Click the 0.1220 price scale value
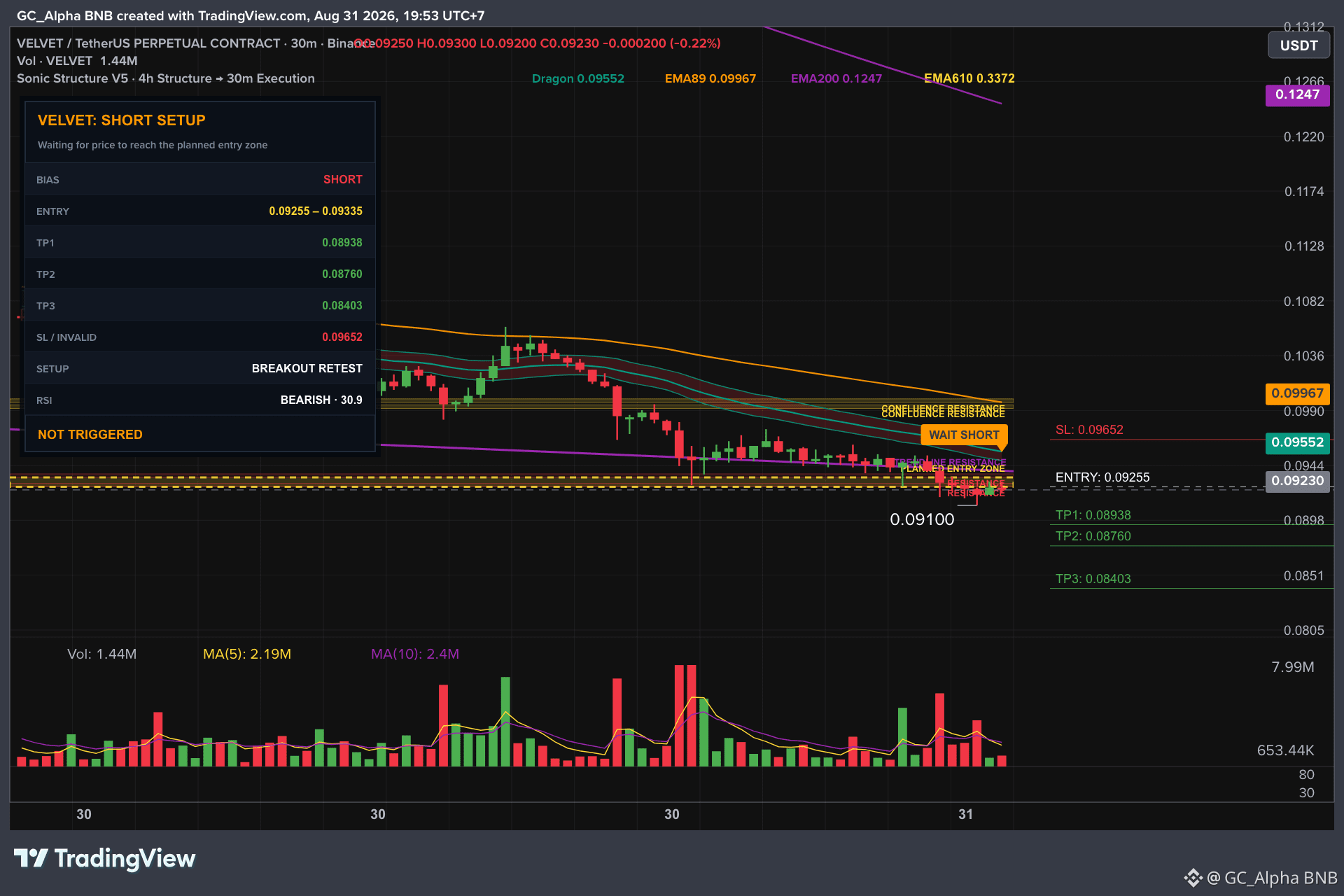Image resolution: width=1344 pixels, height=896 pixels. tap(1303, 137)
